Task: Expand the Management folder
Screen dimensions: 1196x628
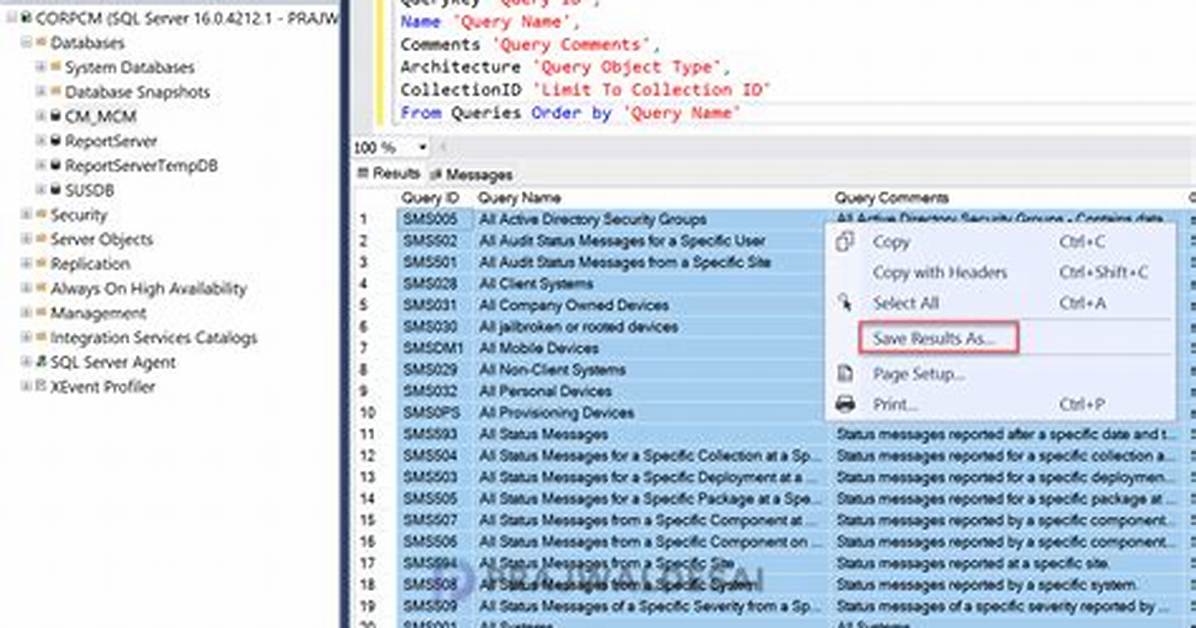Action: pyautogui.click(x=26, y=313)
